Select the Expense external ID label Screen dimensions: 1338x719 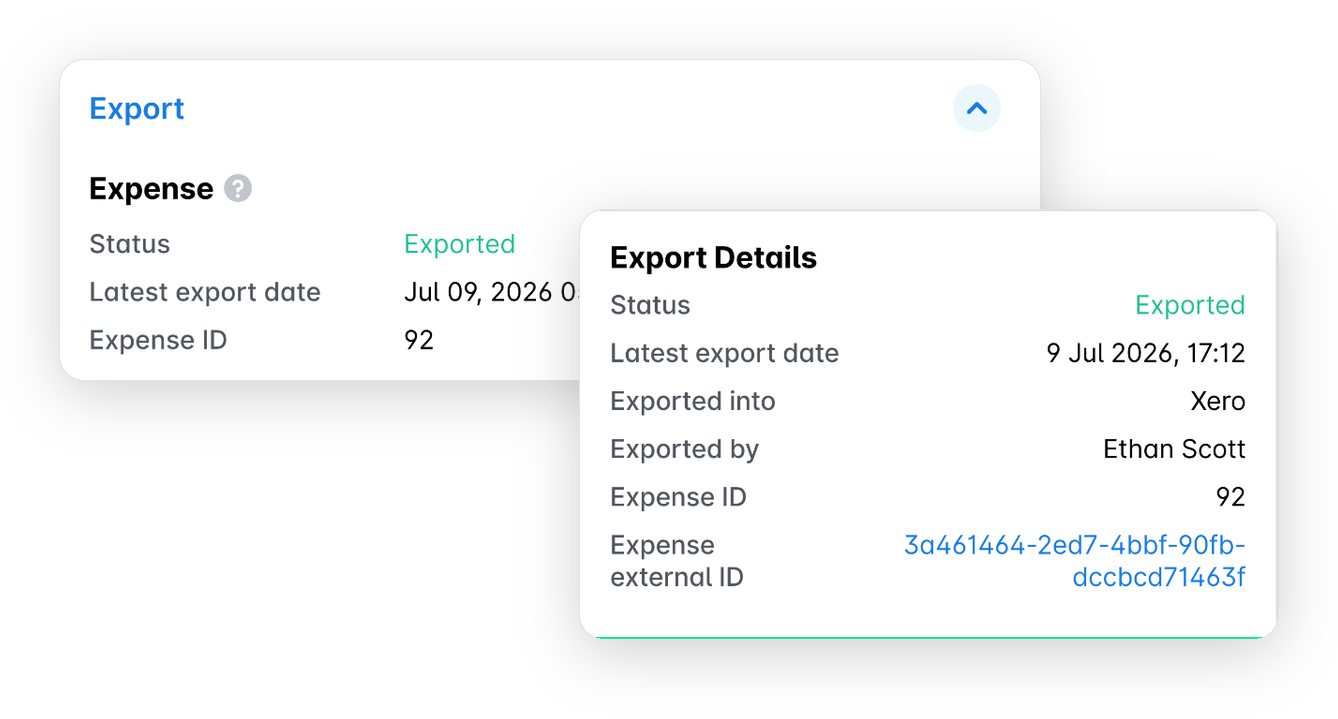point(677,561)
